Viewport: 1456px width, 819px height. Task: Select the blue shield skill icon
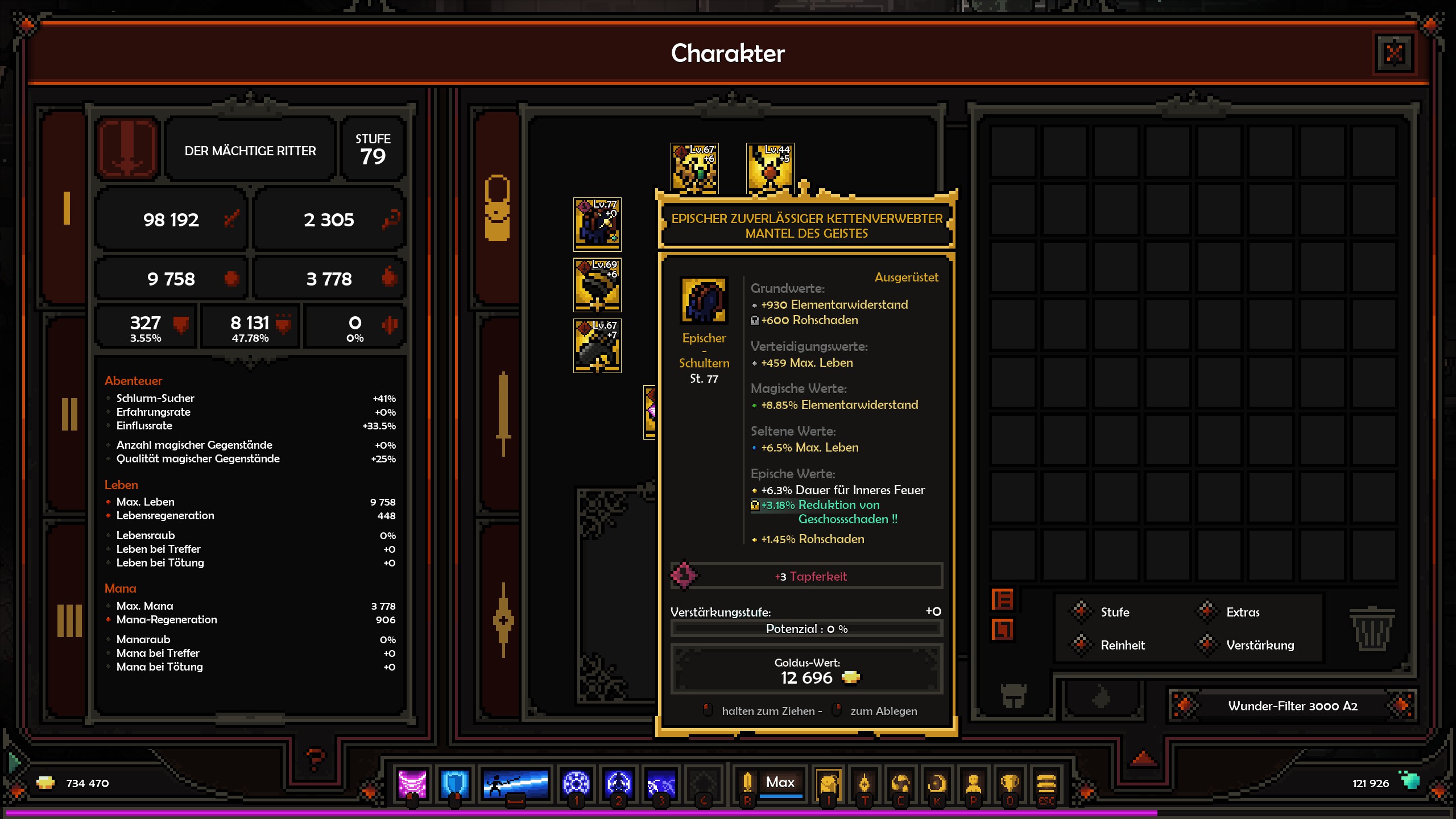click(x=454, y=785)
